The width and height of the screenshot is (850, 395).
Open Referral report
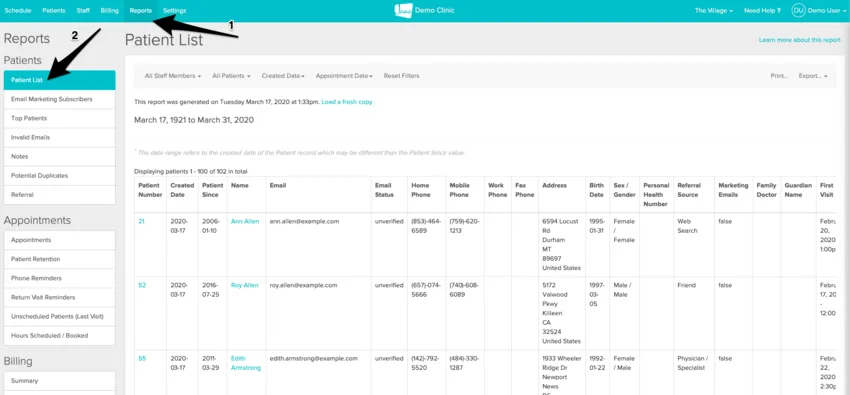point(60,195)
